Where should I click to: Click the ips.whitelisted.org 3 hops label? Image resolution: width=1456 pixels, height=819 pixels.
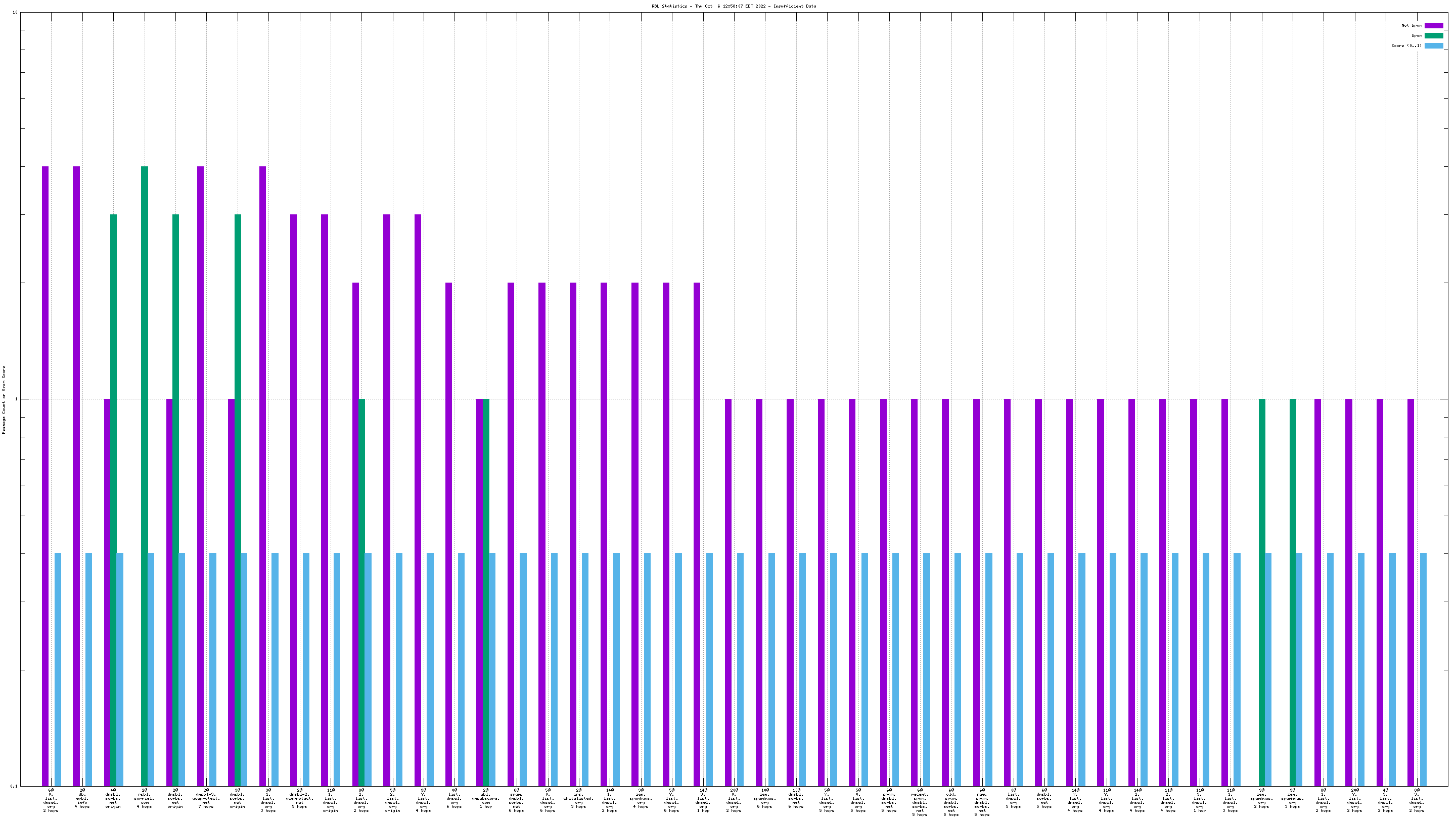578,798
